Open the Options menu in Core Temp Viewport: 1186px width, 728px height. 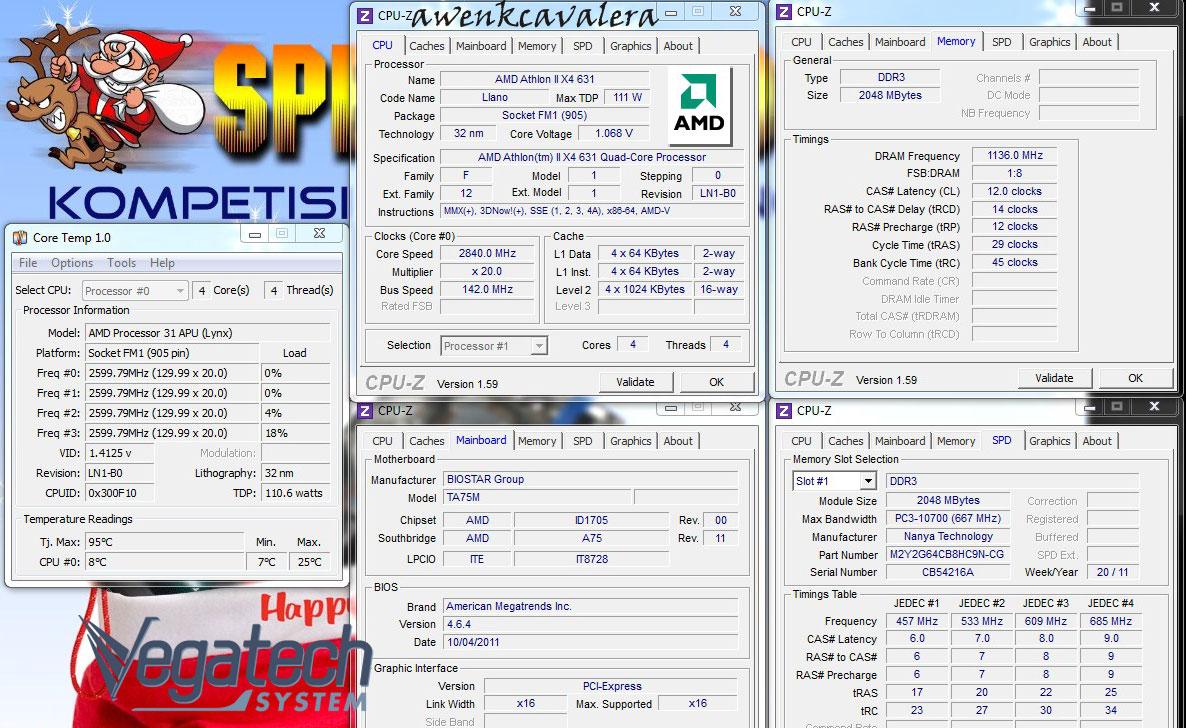[72, 263]
